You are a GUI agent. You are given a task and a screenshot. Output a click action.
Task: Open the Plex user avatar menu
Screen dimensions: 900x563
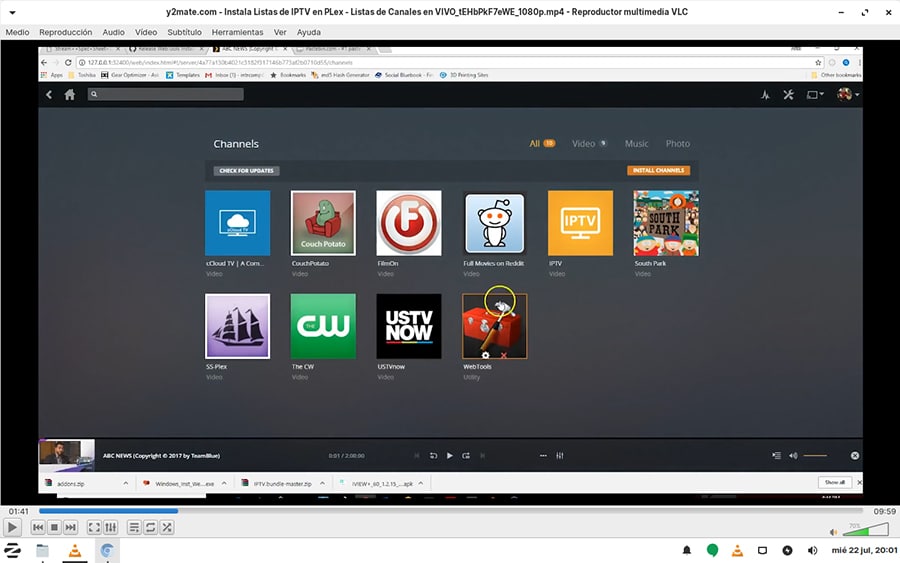pos(848,95)
